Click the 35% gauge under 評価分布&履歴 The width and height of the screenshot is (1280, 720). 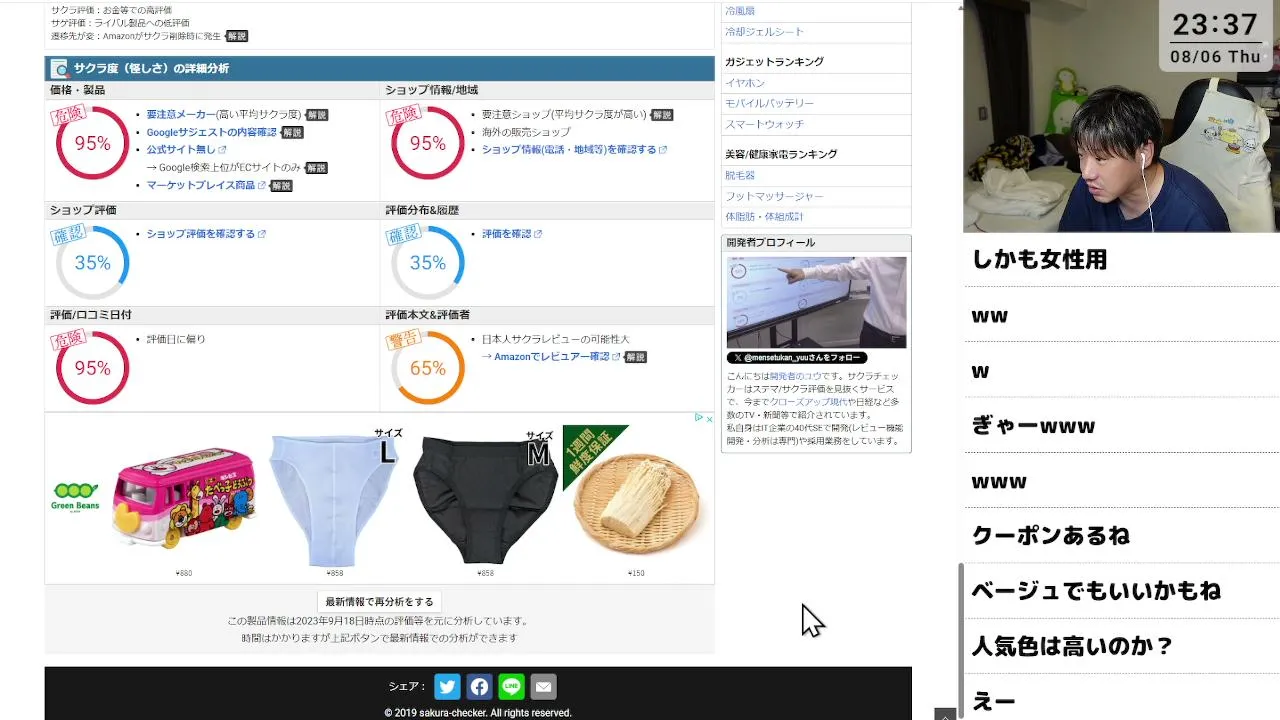coord(427,263)
